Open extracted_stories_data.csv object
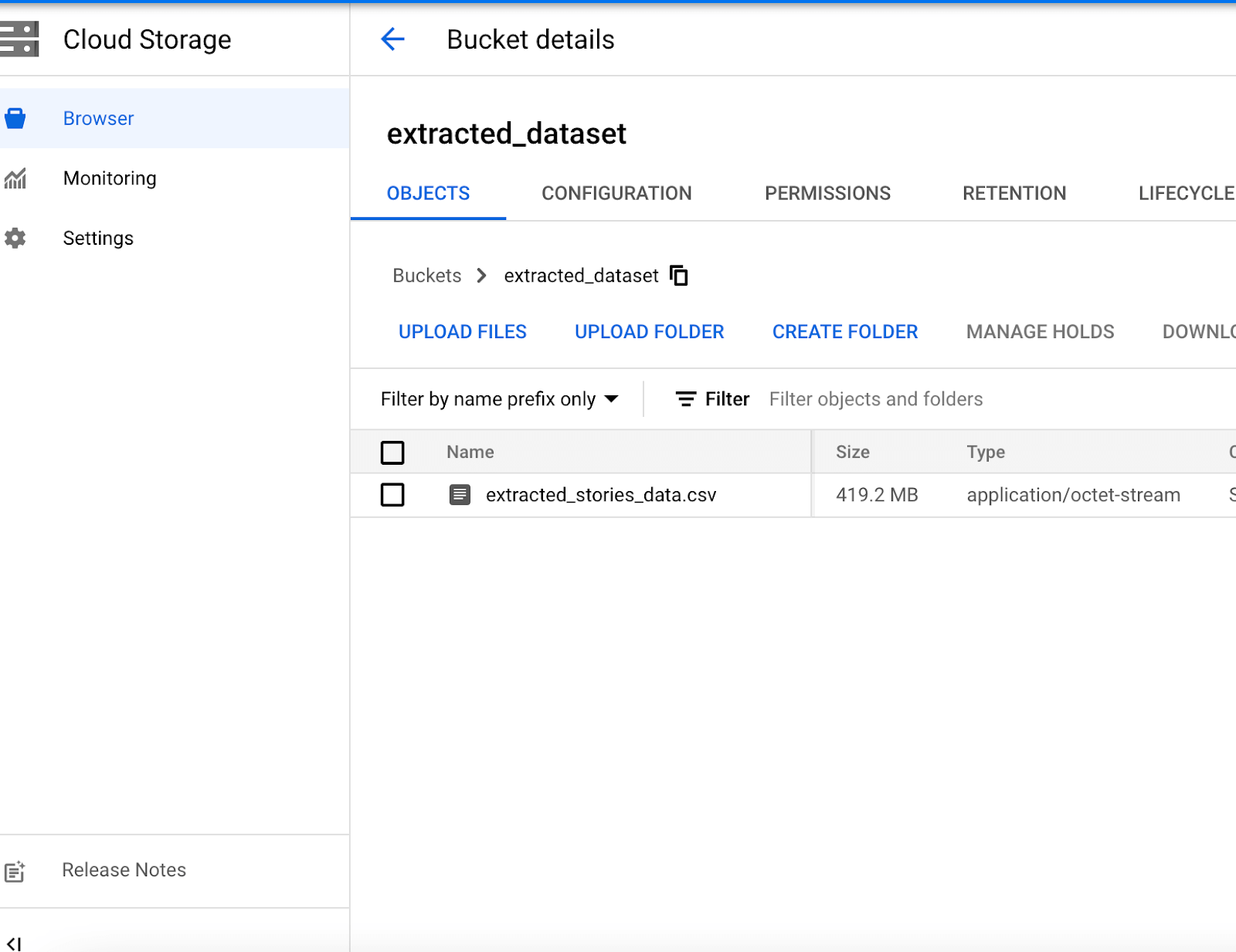1236x952 pixels. click(x=601, y=495)
